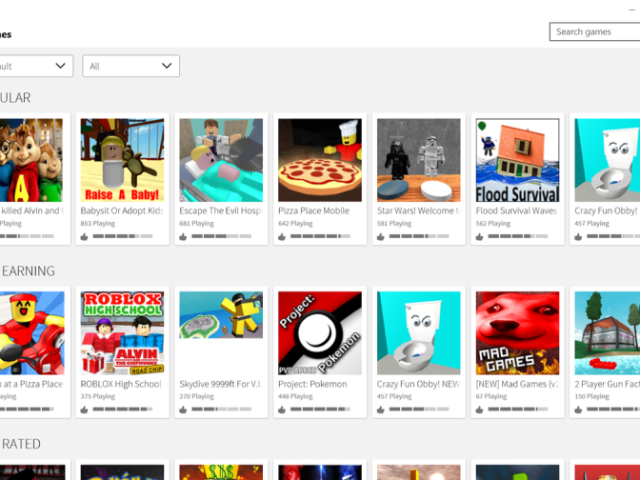This screenshot has width=640, height=480.
Task: Click thumbs-up icon on Mad Games card
Action: point(480,409)
